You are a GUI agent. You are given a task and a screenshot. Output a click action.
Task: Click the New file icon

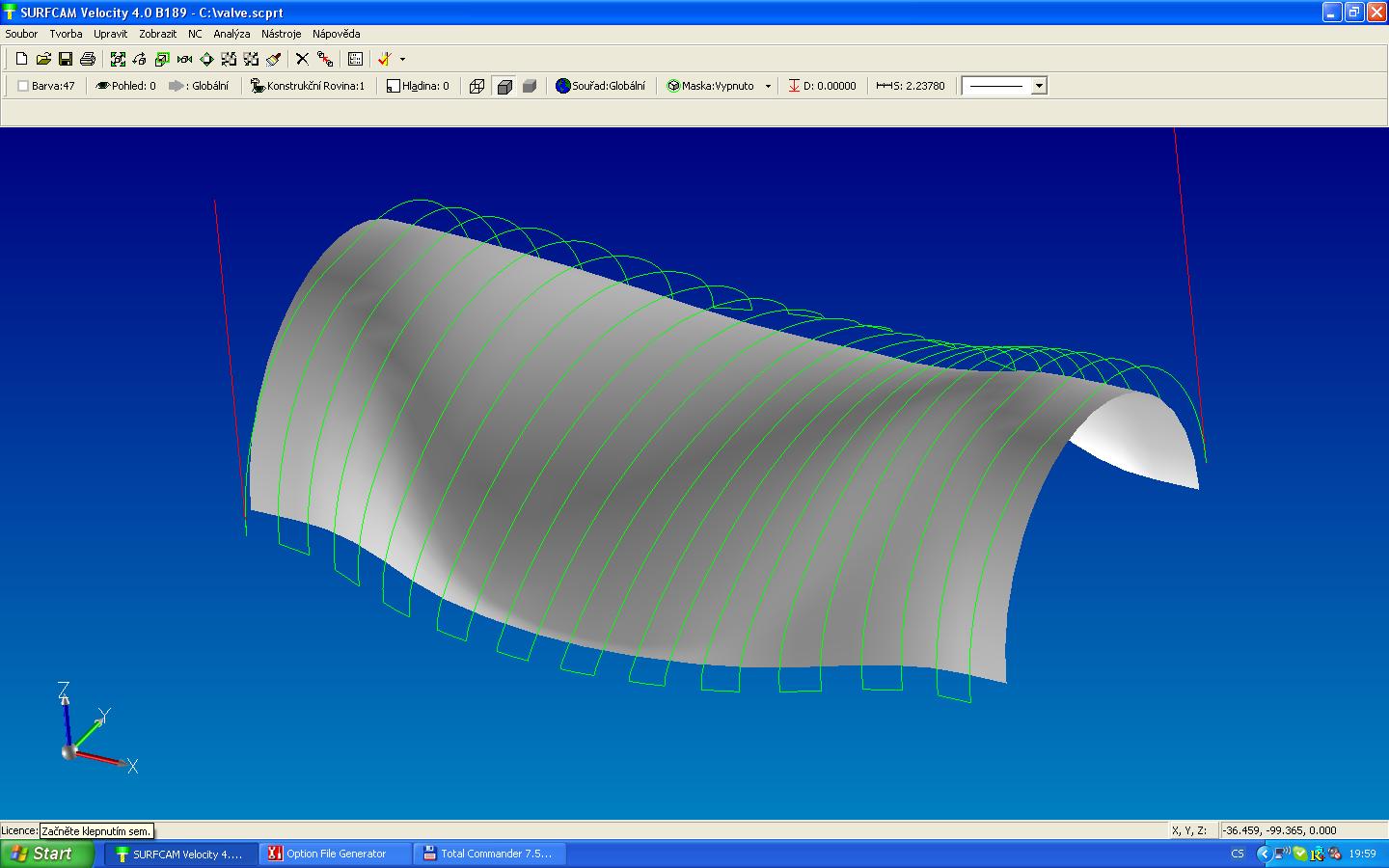click(x=21, y=59)
